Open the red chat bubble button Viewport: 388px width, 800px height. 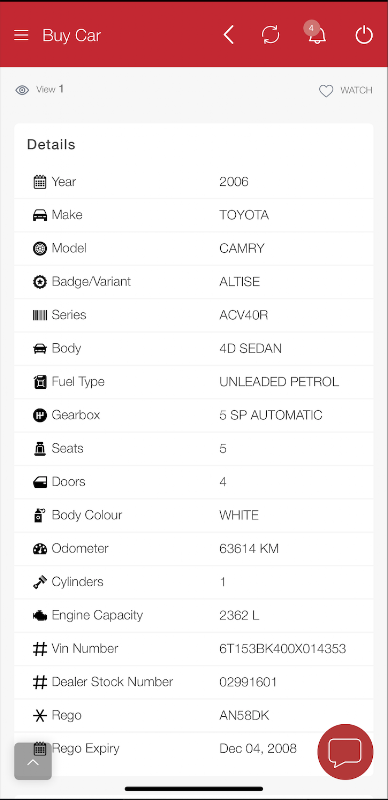[345, 752]
